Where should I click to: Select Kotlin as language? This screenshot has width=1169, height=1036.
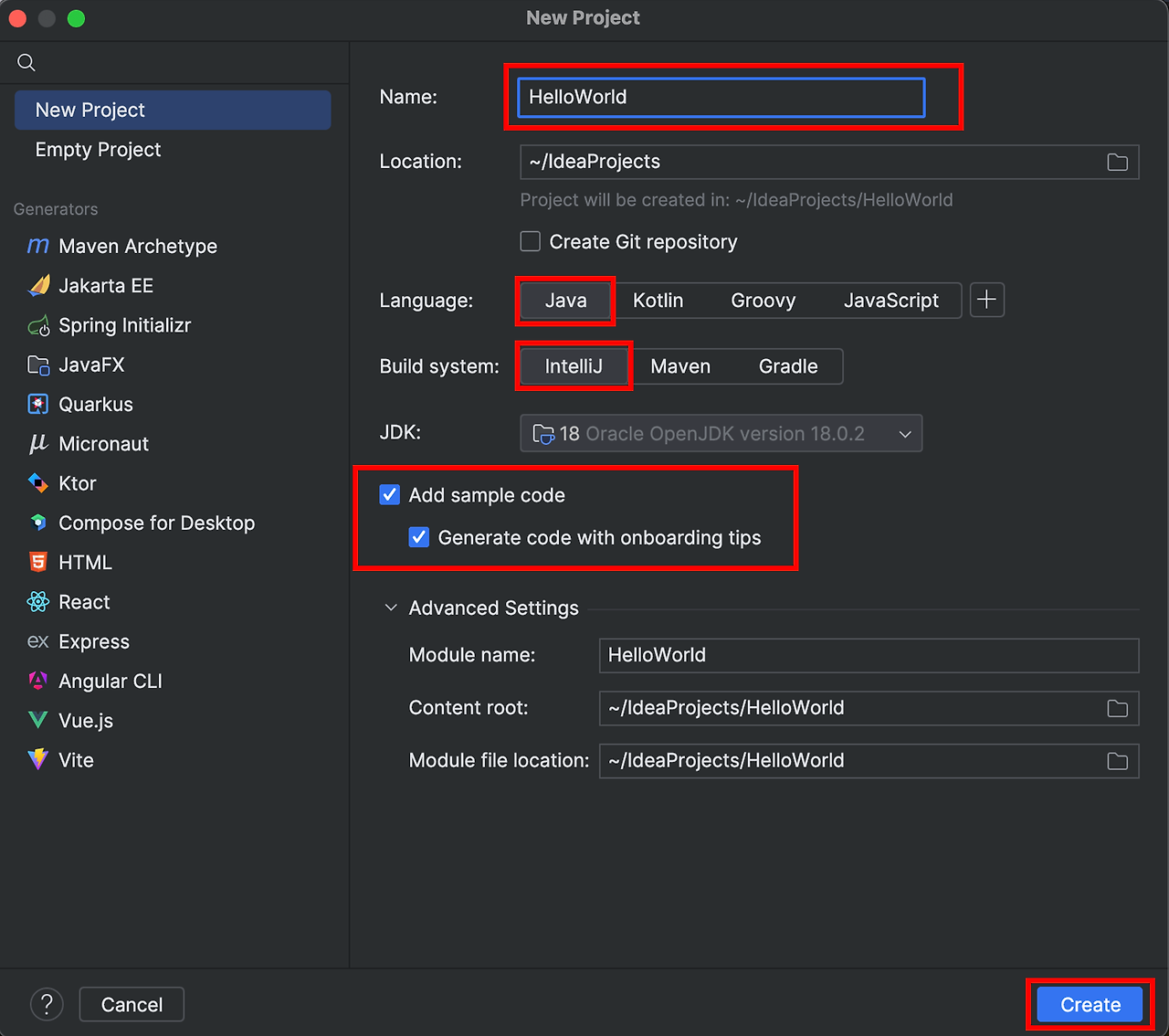pos(658,301)
